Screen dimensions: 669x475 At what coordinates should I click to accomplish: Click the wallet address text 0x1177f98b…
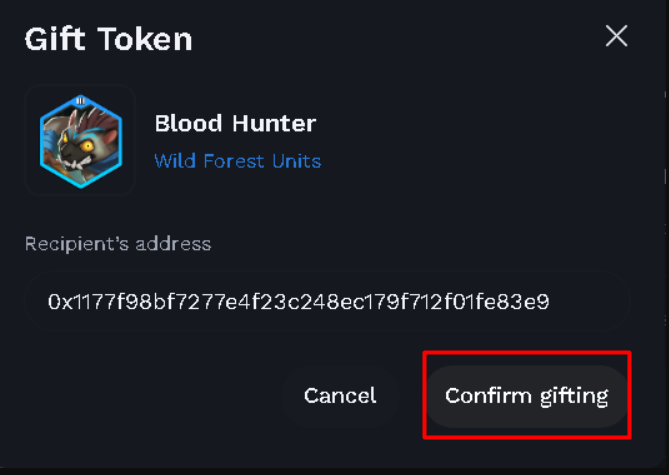(x=298, y=302)
